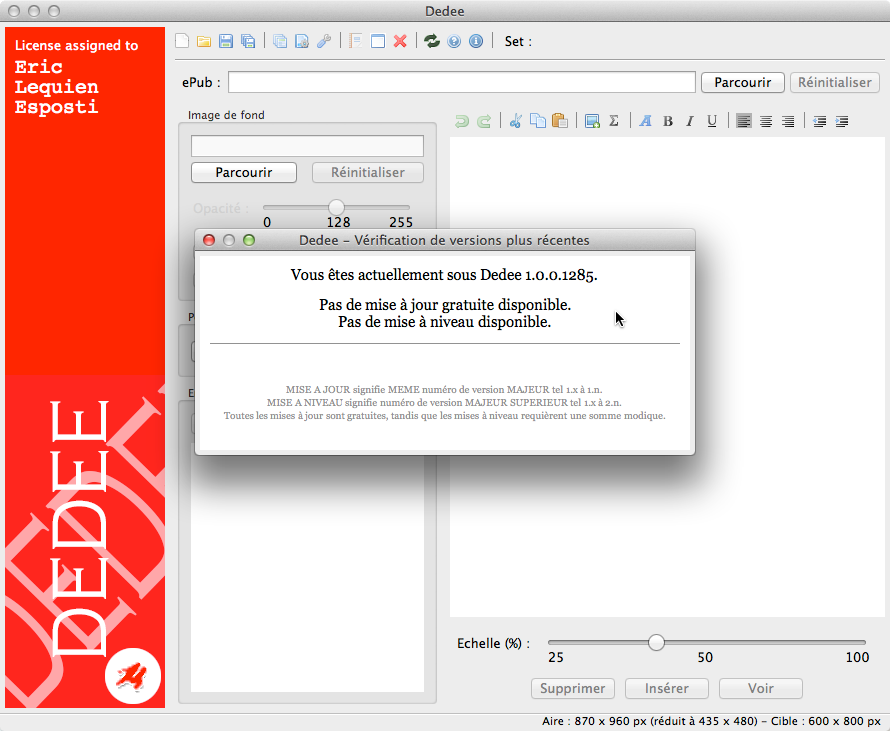
Task: Click the Voir button
Action: click(x=761, y=688)
